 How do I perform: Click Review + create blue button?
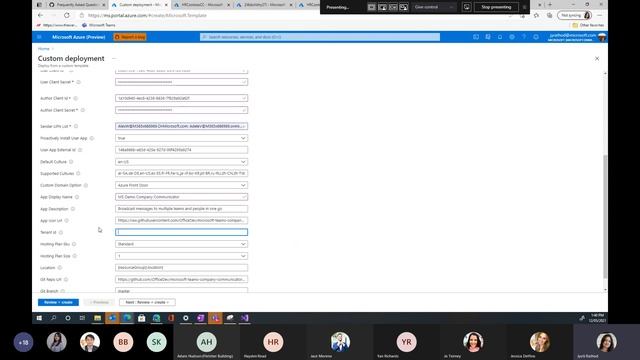coord(58,302)
